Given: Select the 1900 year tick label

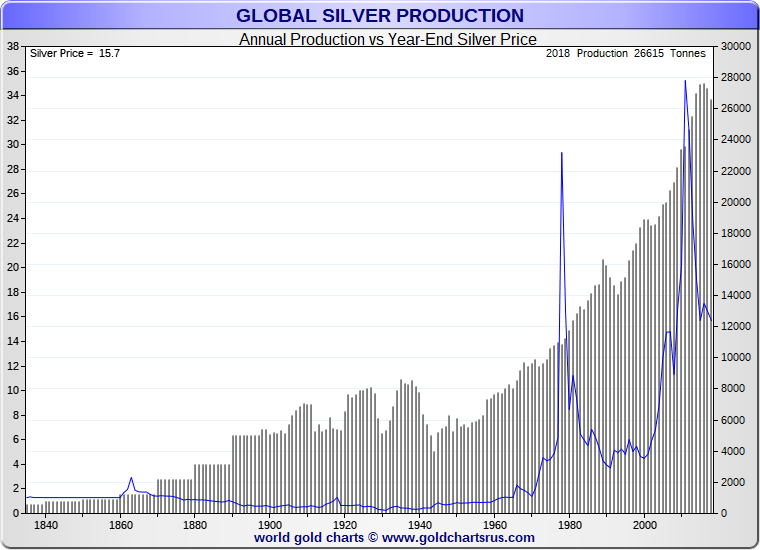Looking at the screenshot, I should pyautogui.click(x=270, y=524).
